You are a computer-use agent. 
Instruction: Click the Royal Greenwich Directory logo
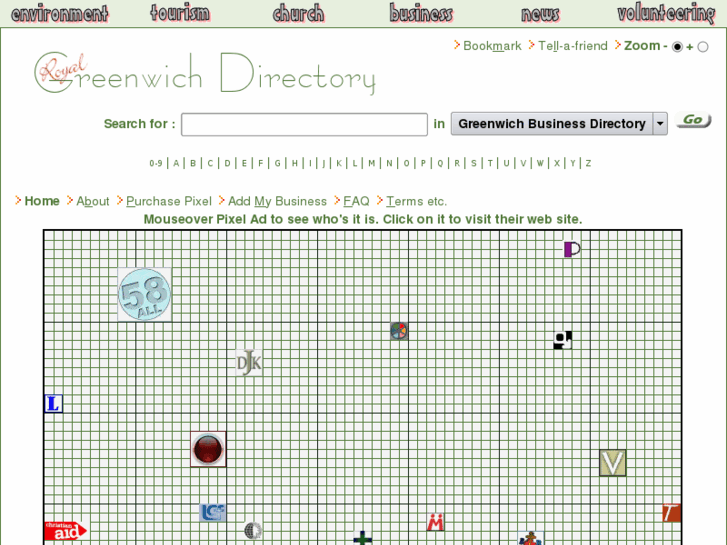pyautogui.click(x=204, y=73)
